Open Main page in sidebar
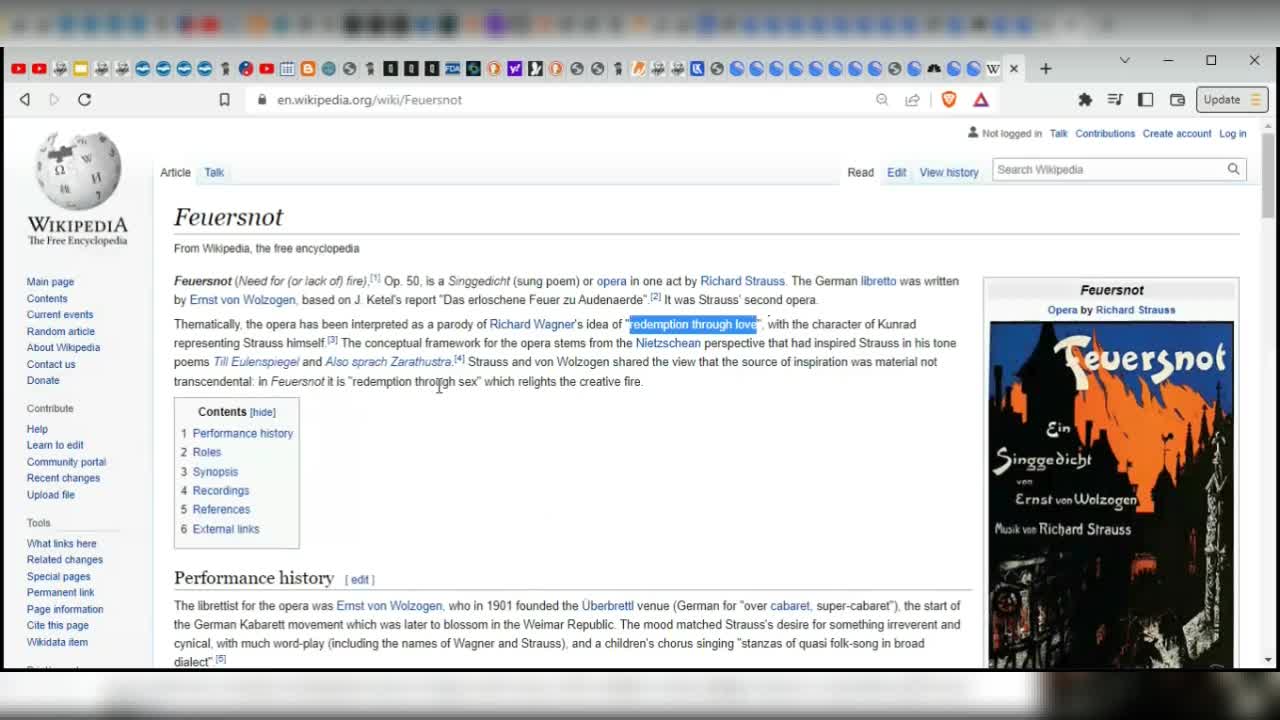1280x720 pixels. [50, 282]
